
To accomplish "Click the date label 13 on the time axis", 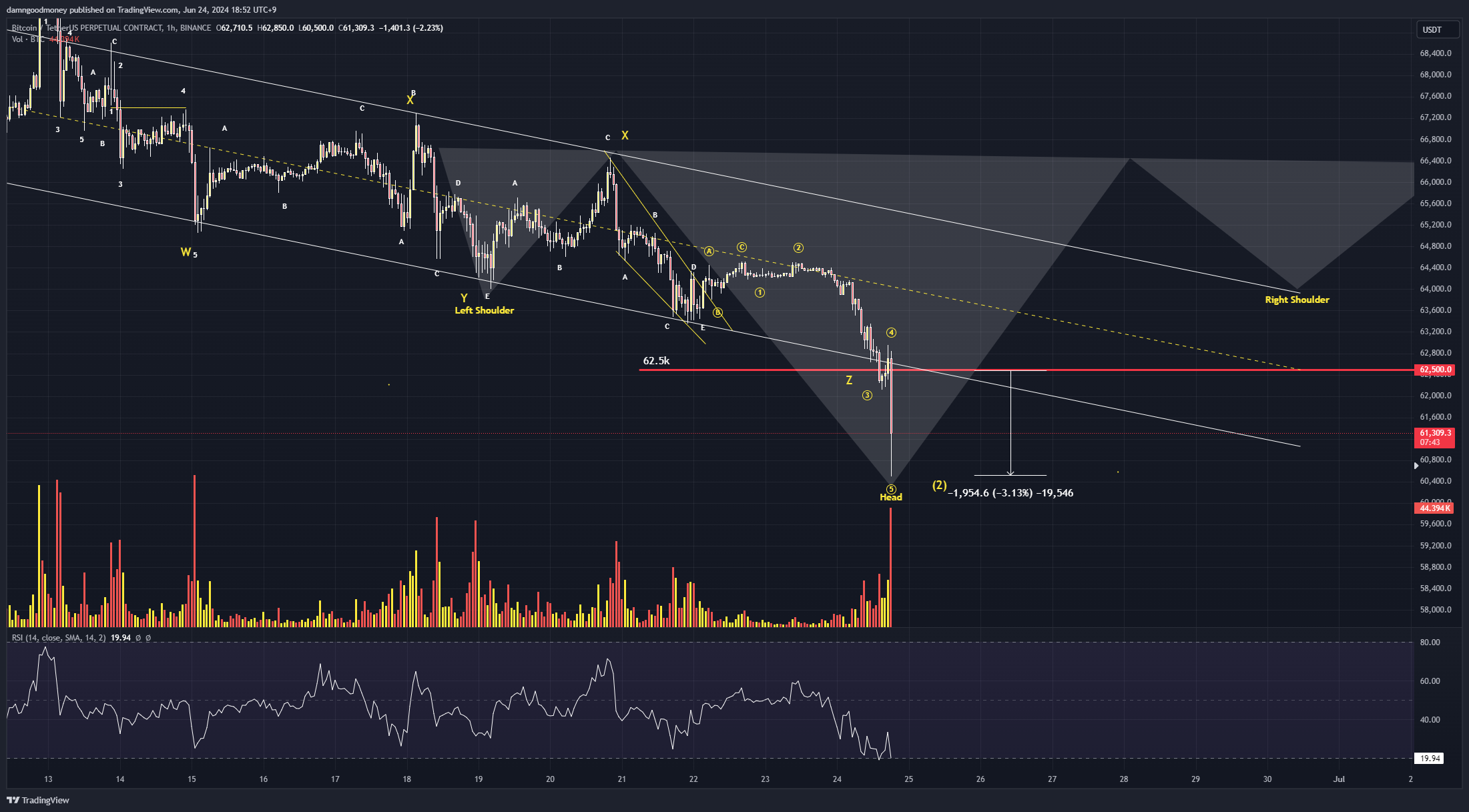I will point(48,779).
